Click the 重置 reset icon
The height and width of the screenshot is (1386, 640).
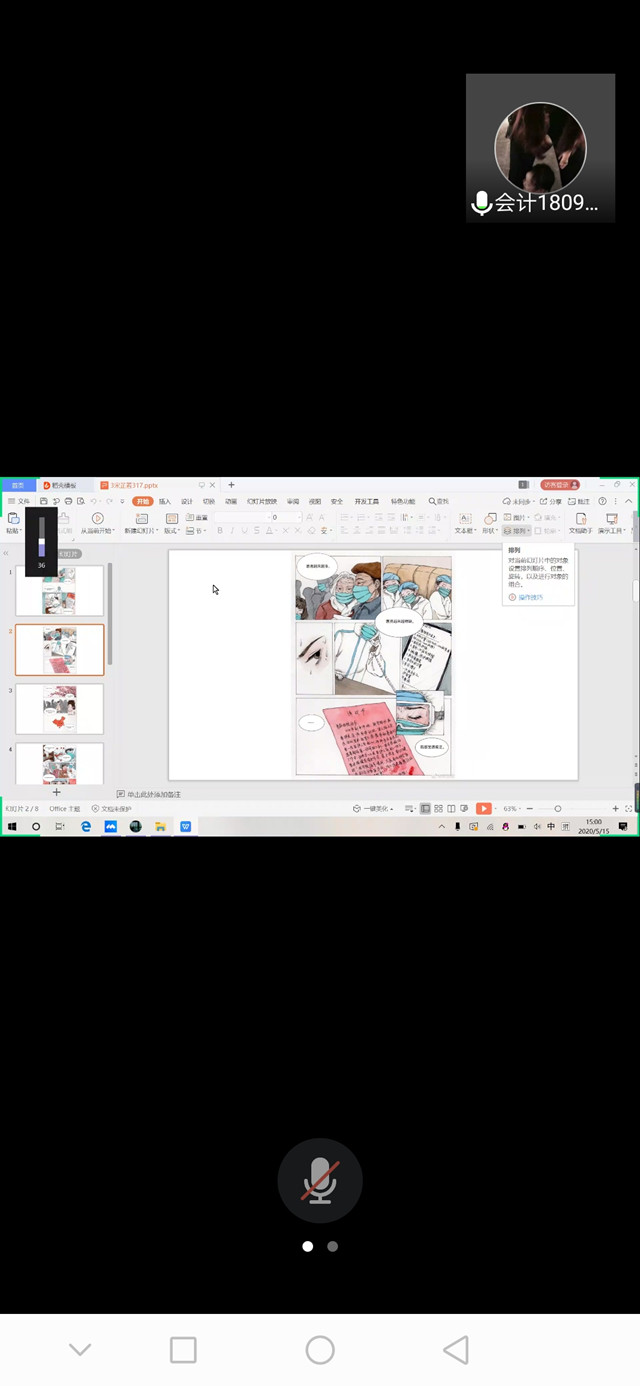197,517
